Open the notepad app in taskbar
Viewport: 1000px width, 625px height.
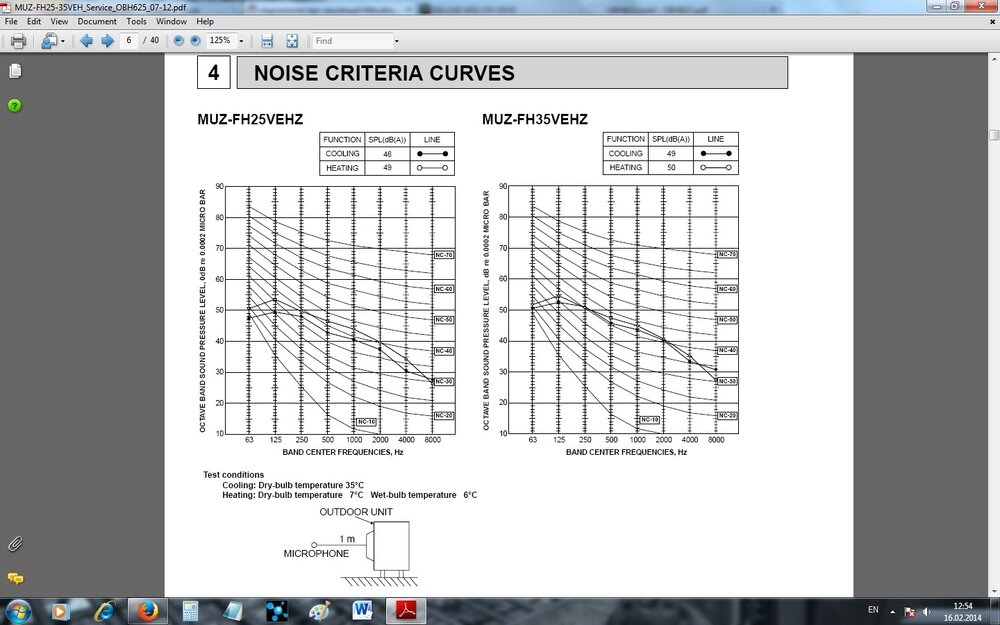232,612
